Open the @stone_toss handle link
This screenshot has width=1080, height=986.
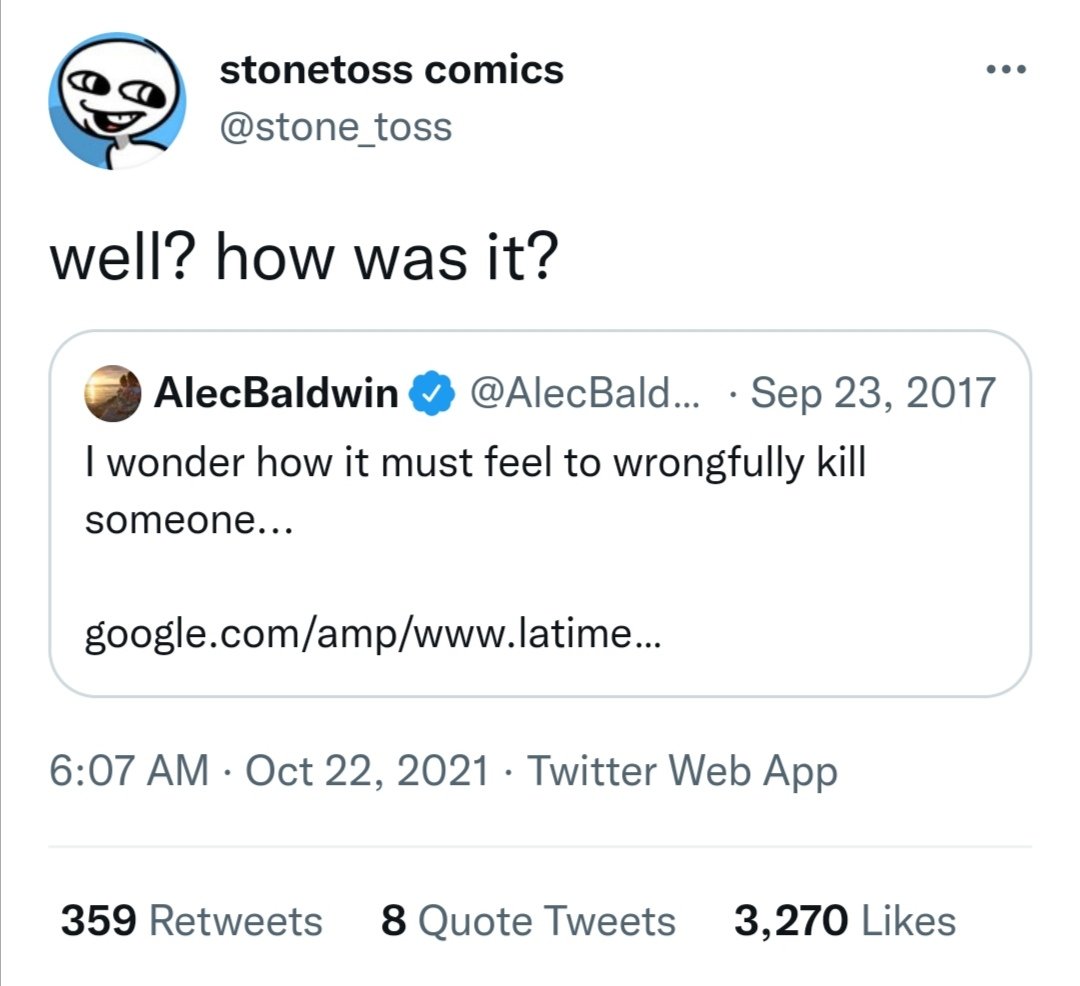(x=334, y=127)
